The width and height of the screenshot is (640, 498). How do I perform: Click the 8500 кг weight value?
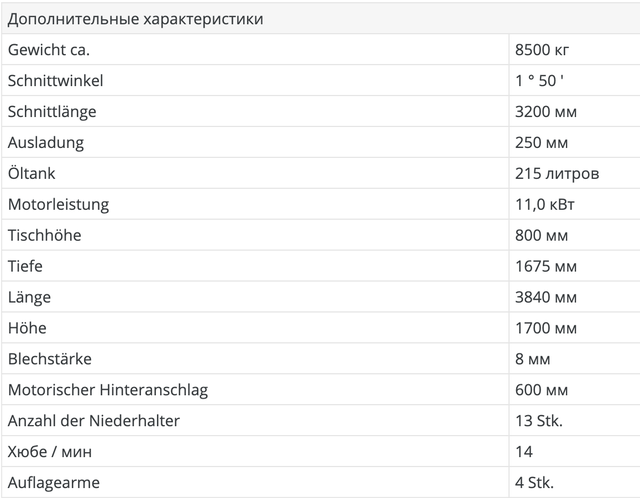542,50
